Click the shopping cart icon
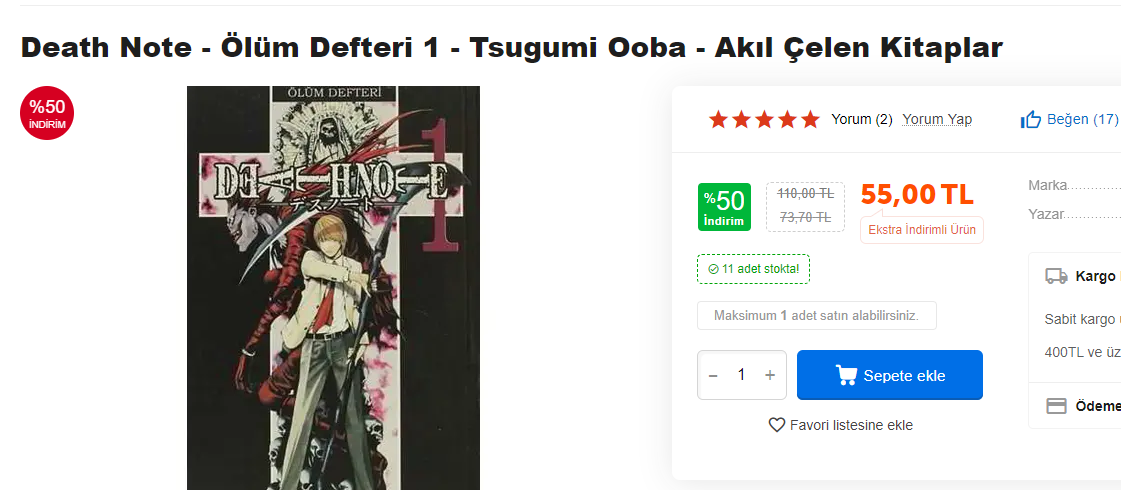The image size is (1121, 490). click(x=846, y=376)
